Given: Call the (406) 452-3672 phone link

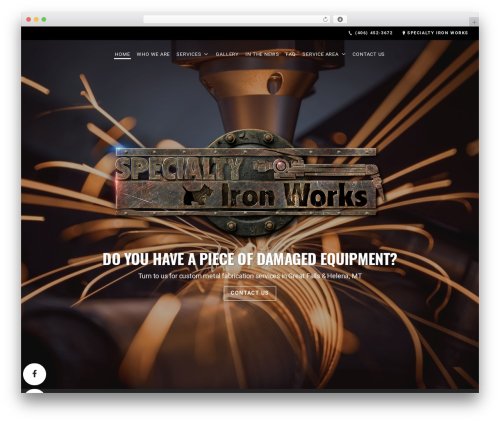Looking at the screenshot, I should [x=374, y=33].
